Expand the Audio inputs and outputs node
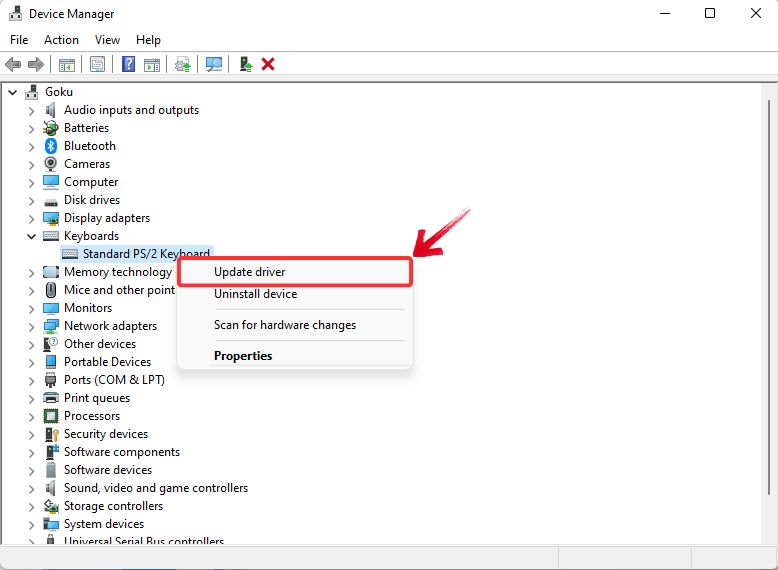Screen dimensions: 778x570 point(31,110)
